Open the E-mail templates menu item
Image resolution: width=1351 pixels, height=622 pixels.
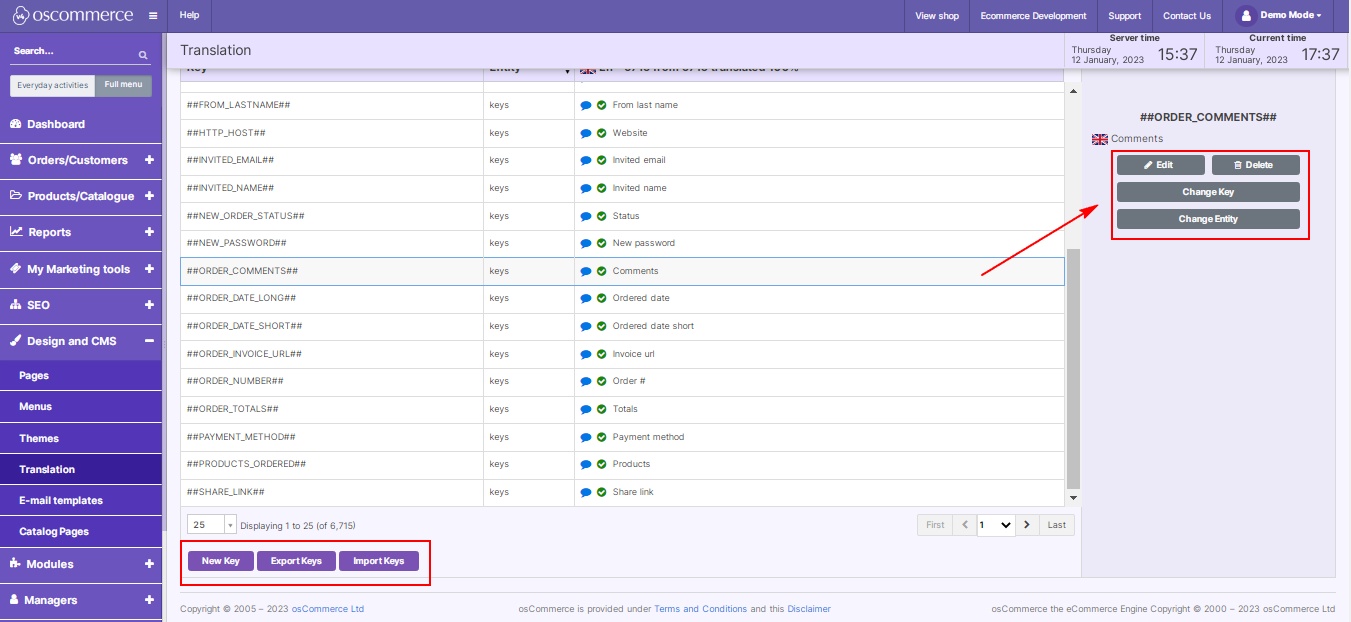(61, 500)
